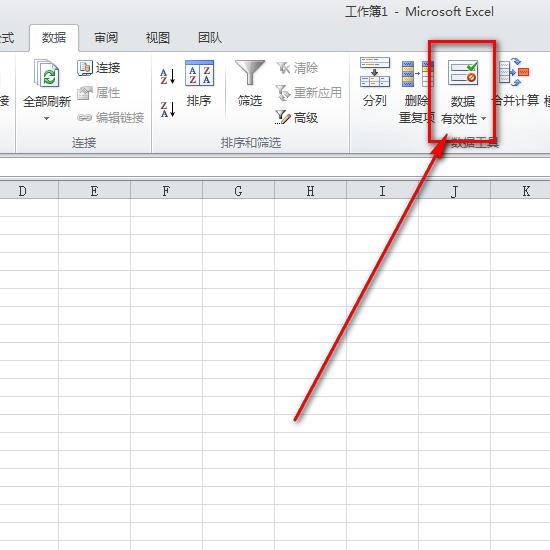Click the Refresh All (全部刷新) icon
The width and height of the screenshot is (550, 550).
47,73
